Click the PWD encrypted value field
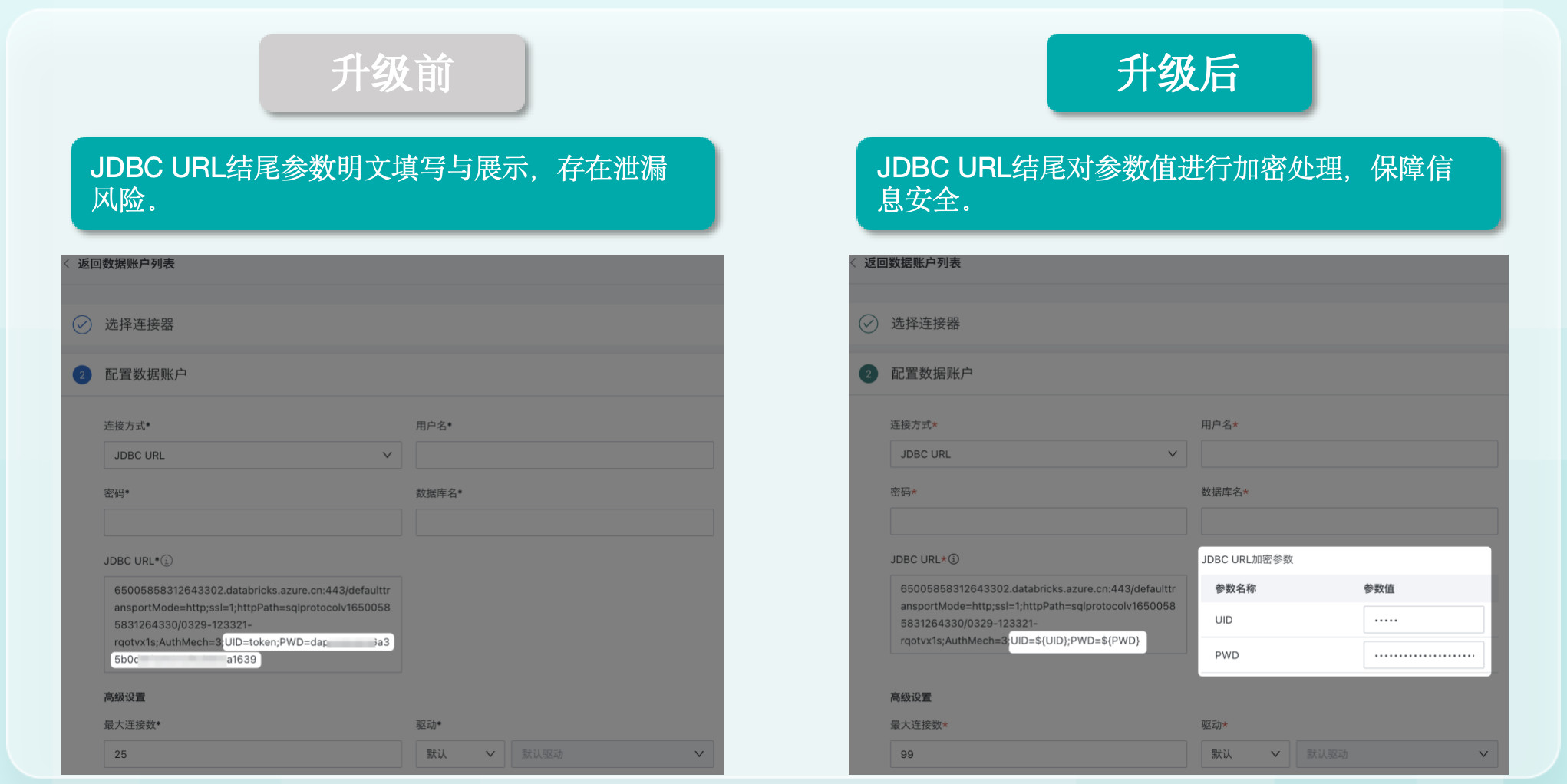The image size is (1567, 784). (x=1423, y=655)
